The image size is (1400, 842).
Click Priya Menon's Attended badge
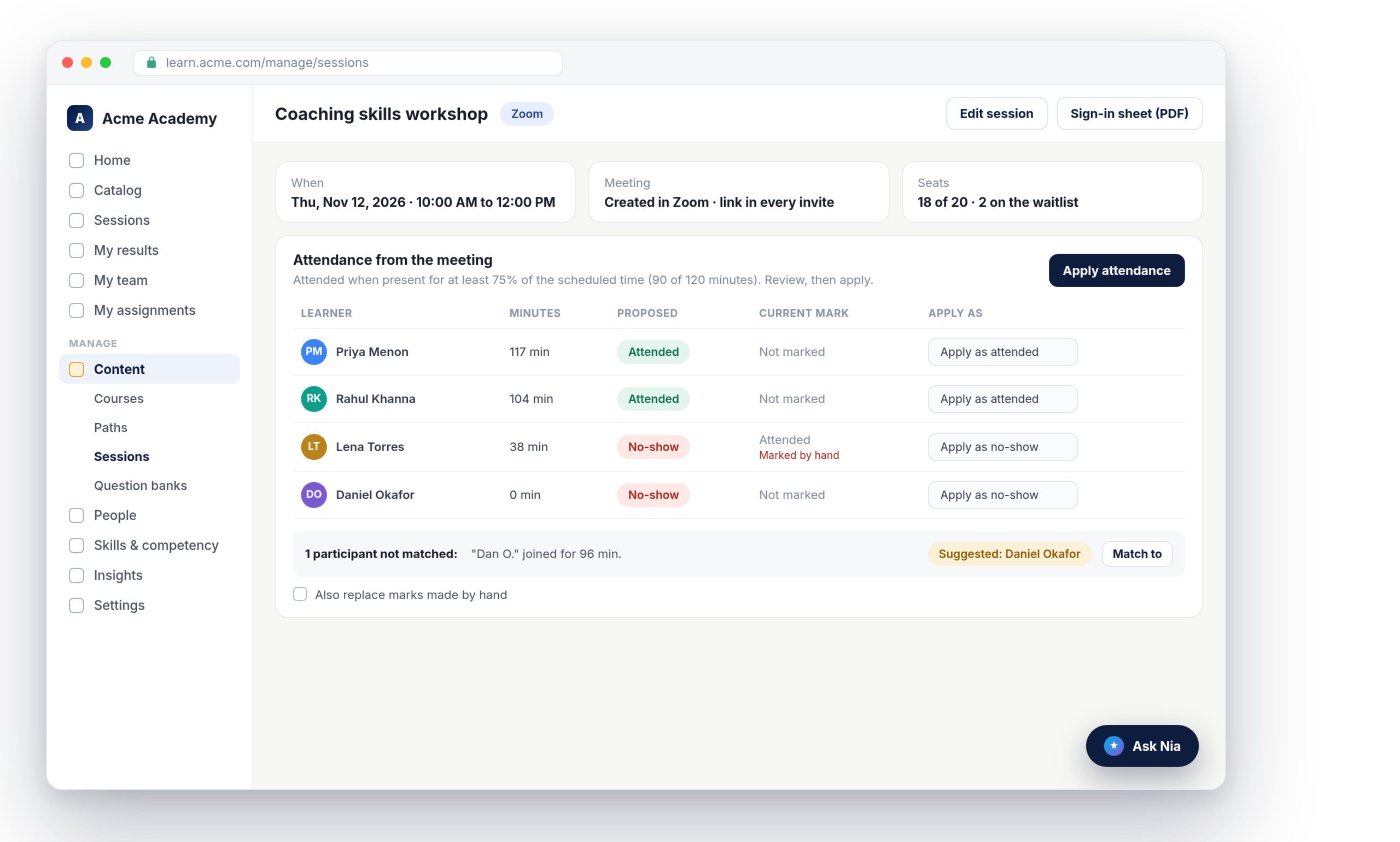(653, 352)
